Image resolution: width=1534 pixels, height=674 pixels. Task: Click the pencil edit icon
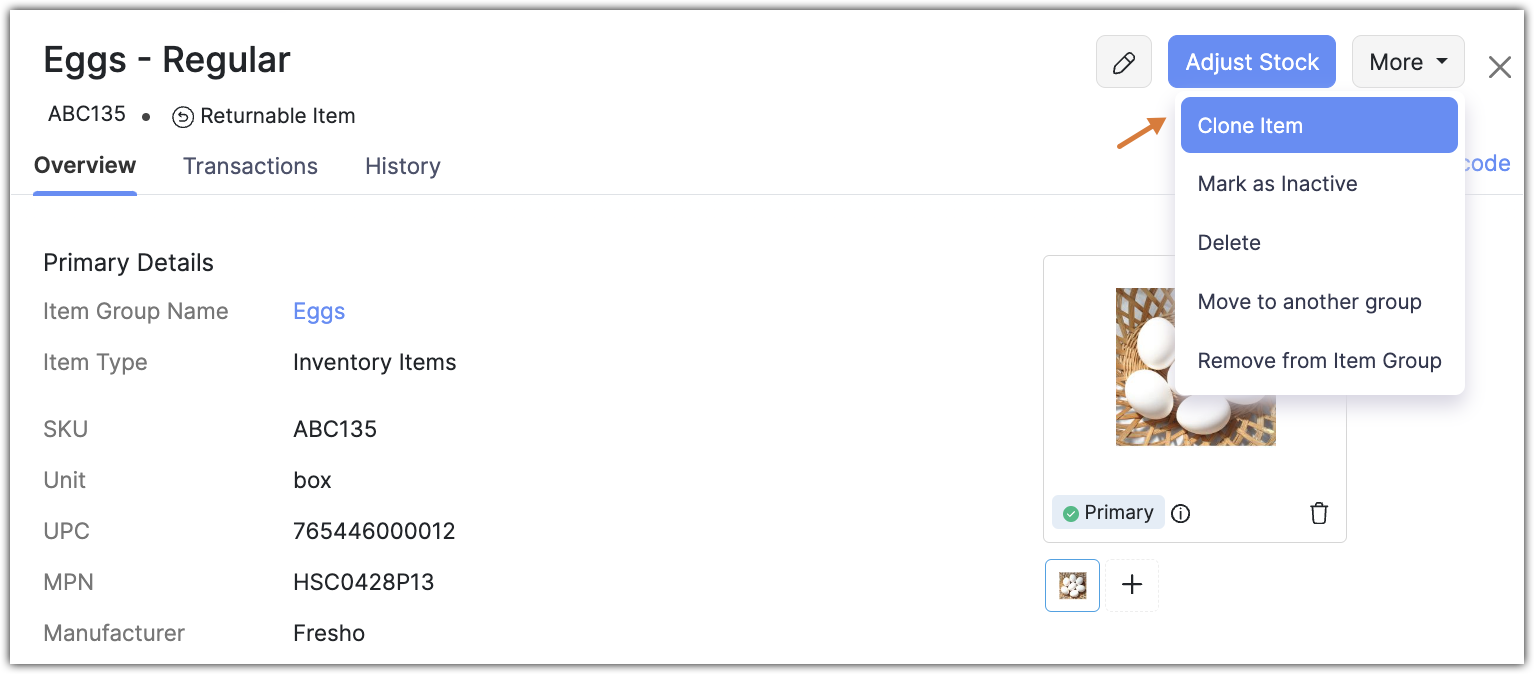tap(1124, 63)
